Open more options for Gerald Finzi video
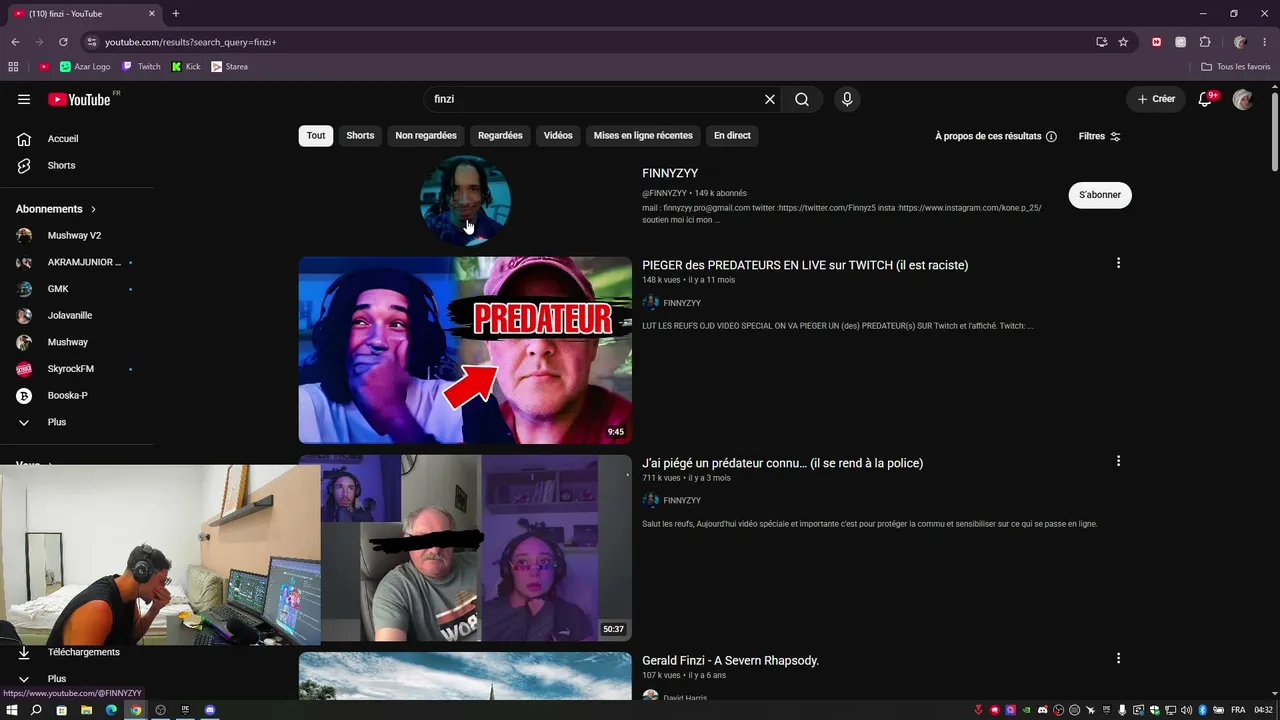 [x=1118, y=658]
